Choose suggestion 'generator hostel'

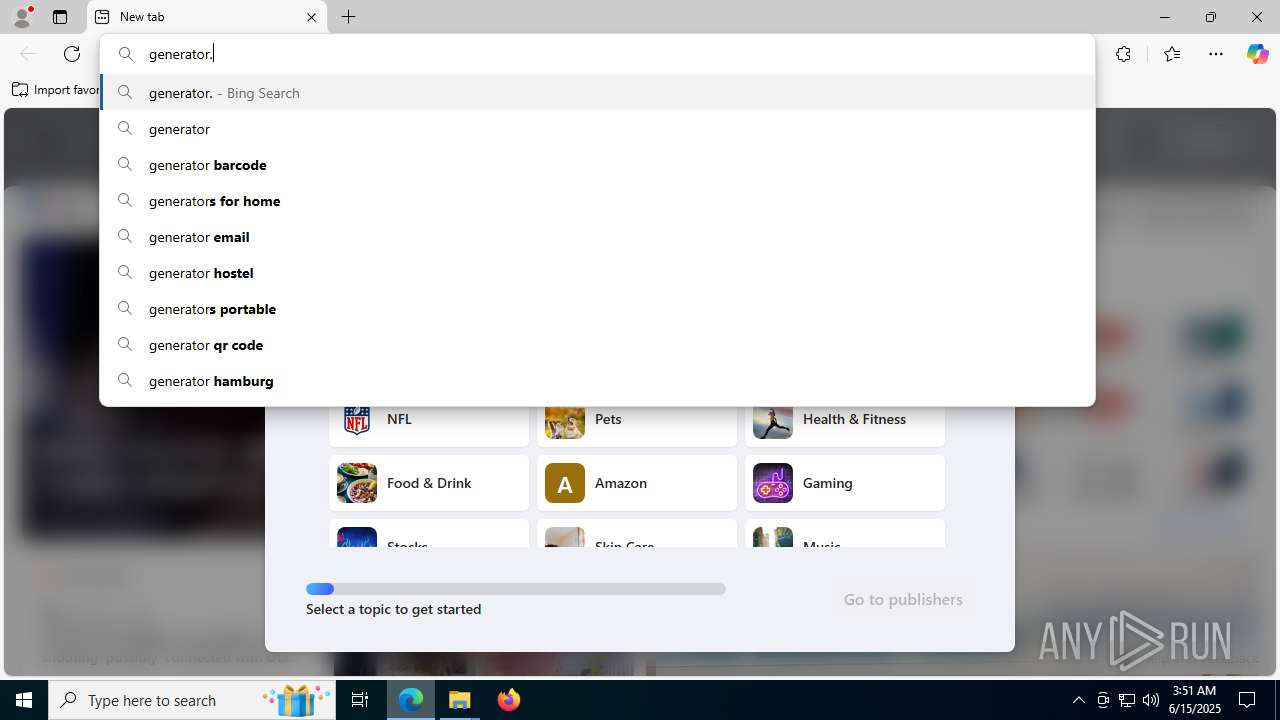(x=597, y=273)
